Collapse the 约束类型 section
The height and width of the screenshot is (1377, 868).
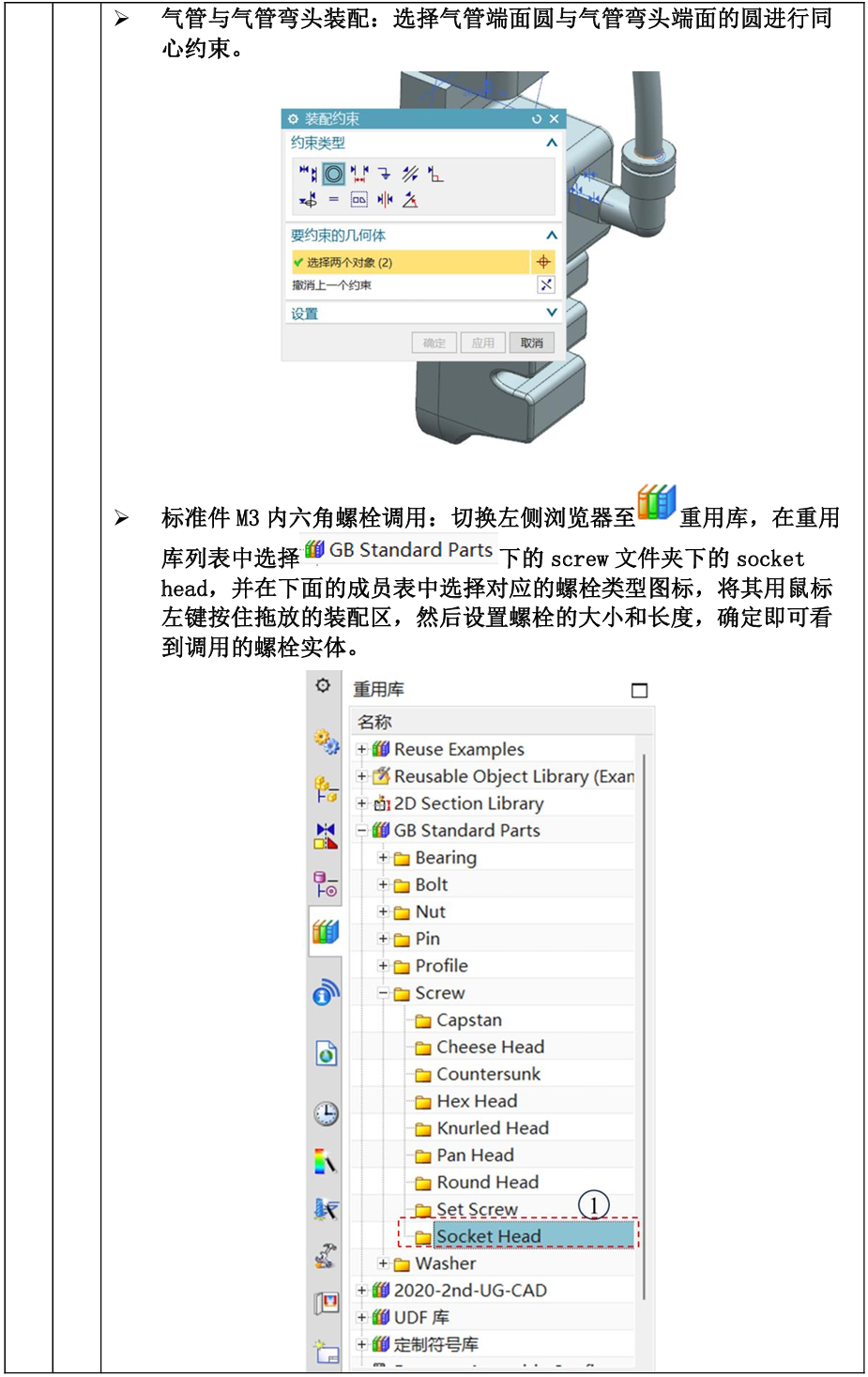552,143
